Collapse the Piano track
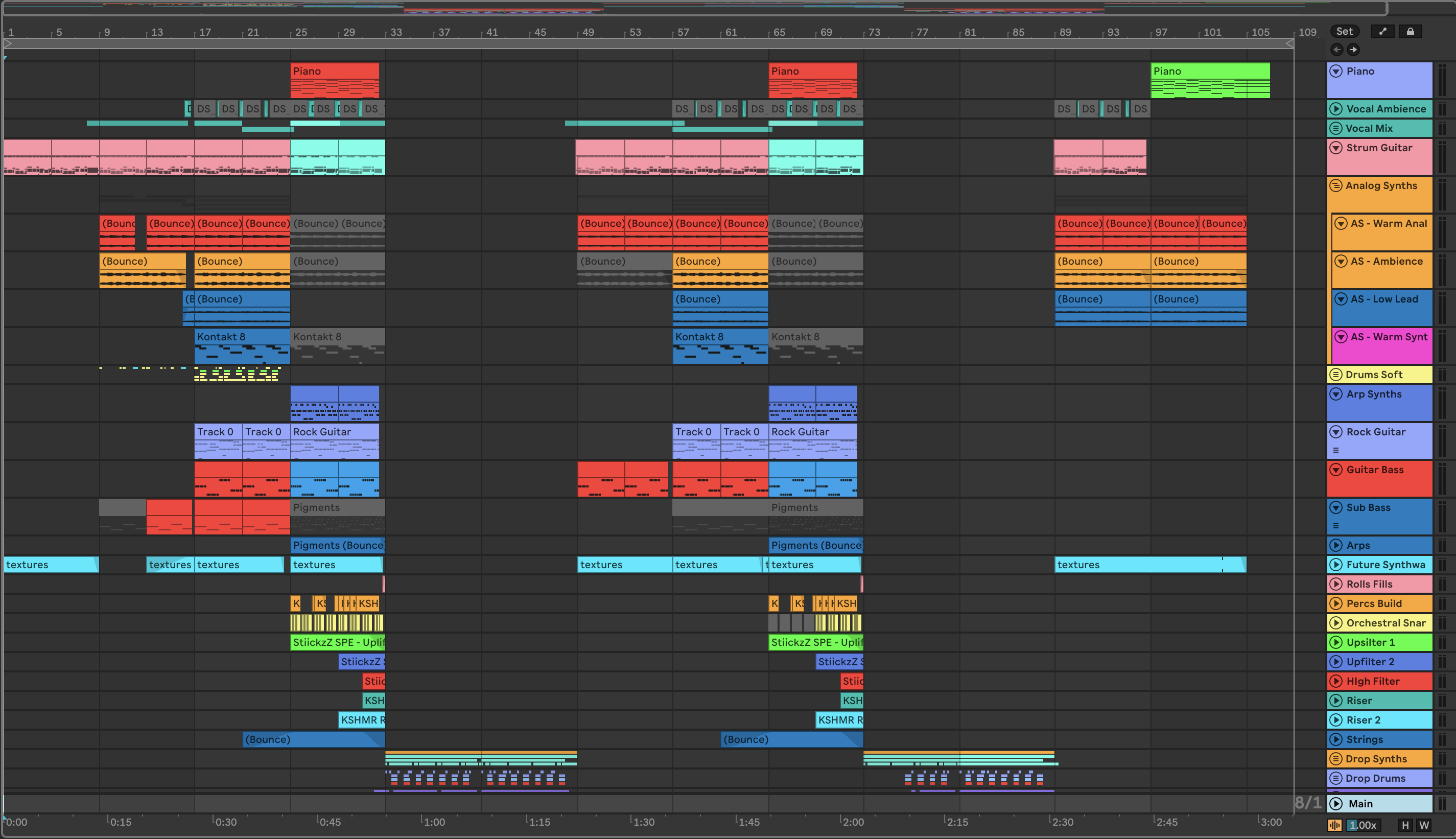 pyautogui.click(x=1336, y=71)
